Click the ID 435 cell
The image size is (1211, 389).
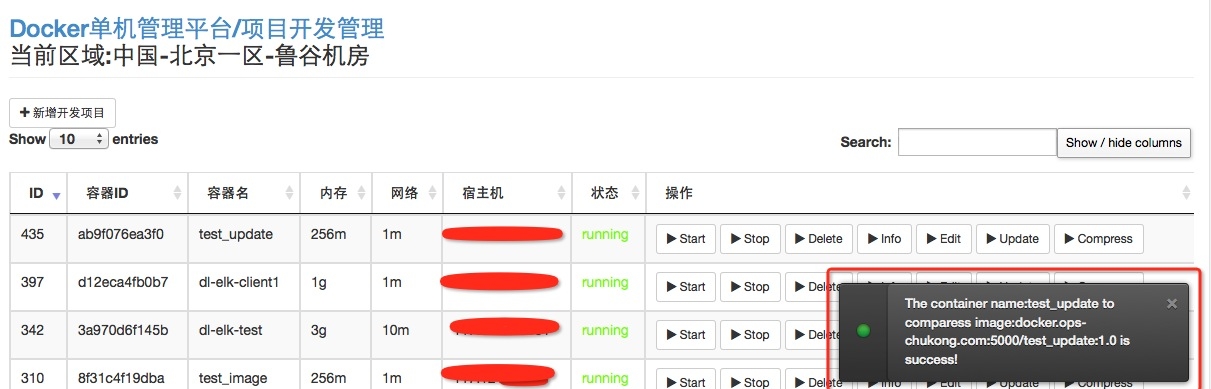point(39,237)
